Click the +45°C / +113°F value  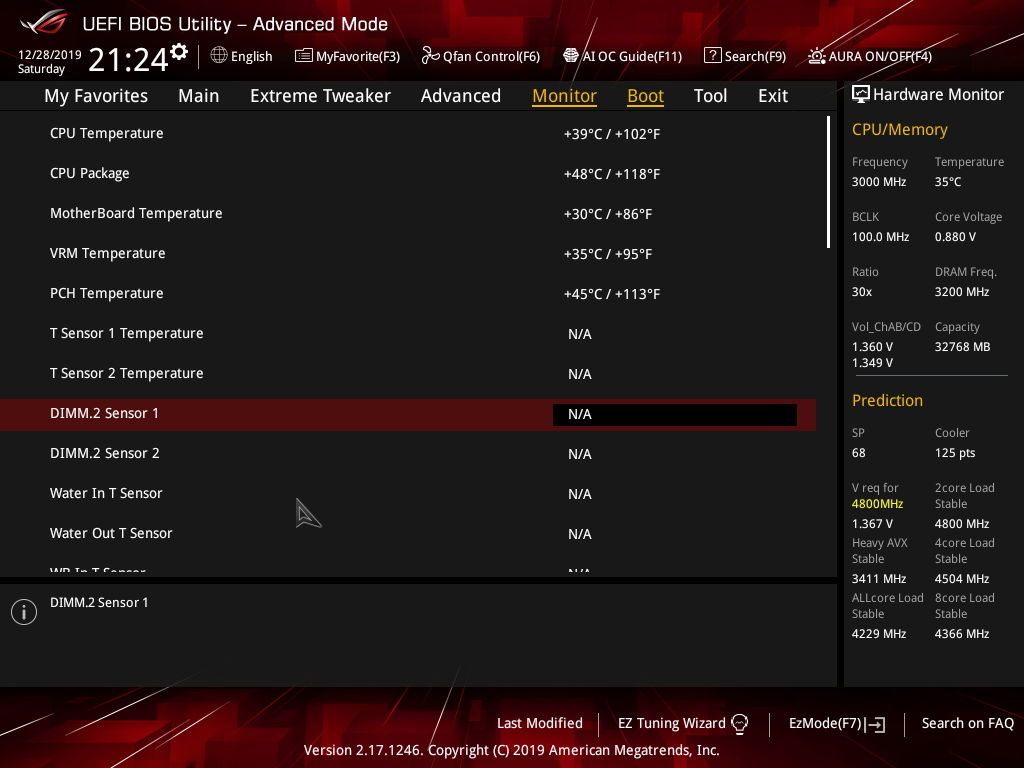point(612,295)
